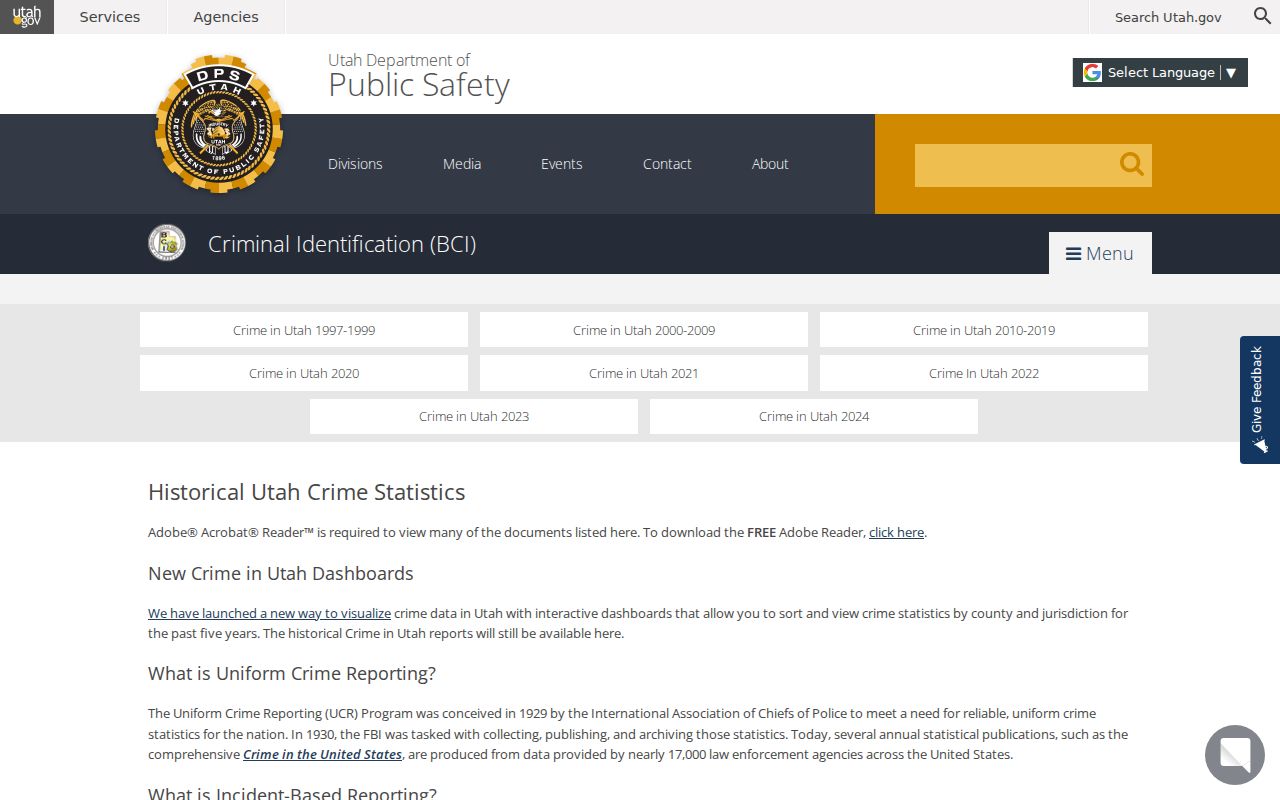Open the chat bubble widget
The height and width of the screenshot is (800, 1280).
[x=1235, y=755]
